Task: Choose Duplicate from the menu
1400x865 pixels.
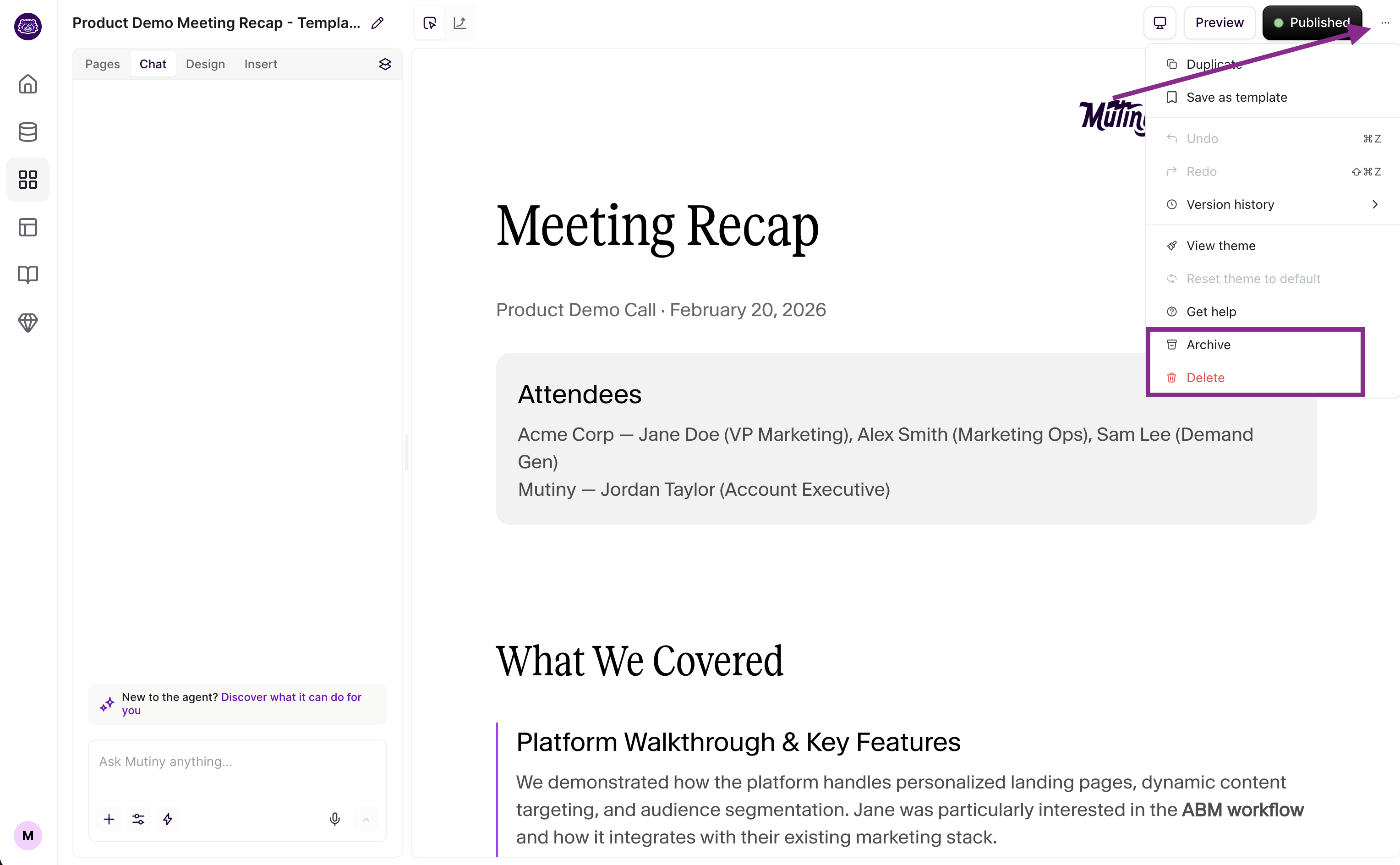Action: [1273, 64]
